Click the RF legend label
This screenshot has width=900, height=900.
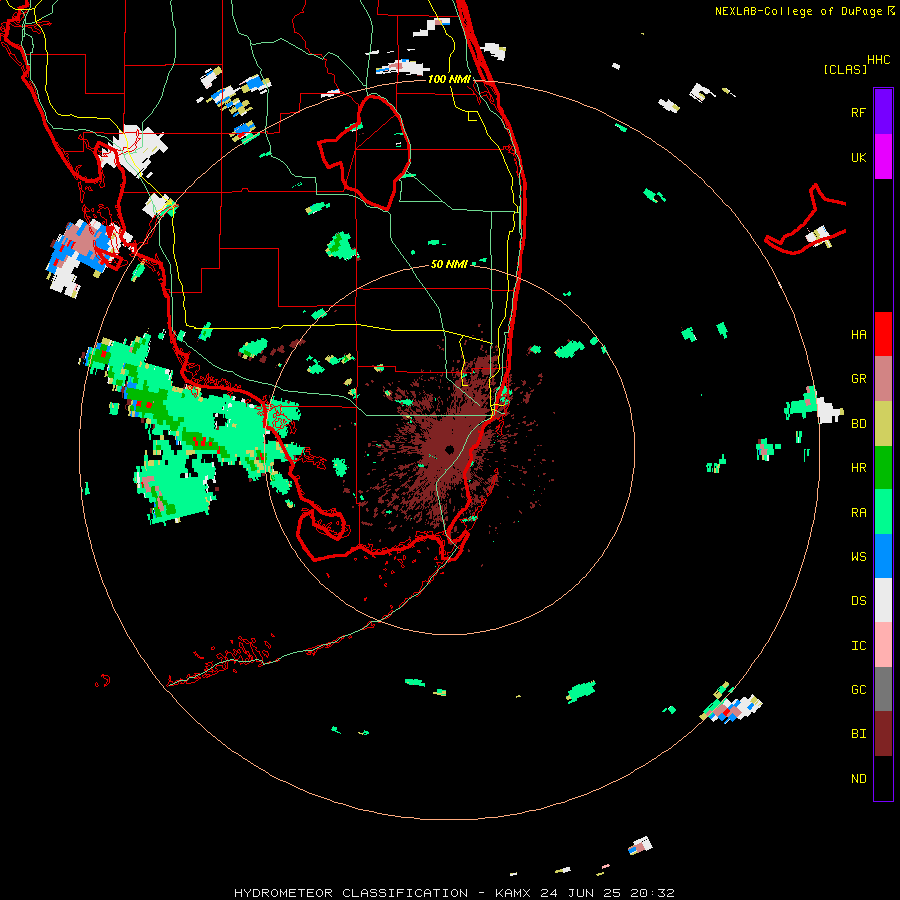[x=858, y=112]
